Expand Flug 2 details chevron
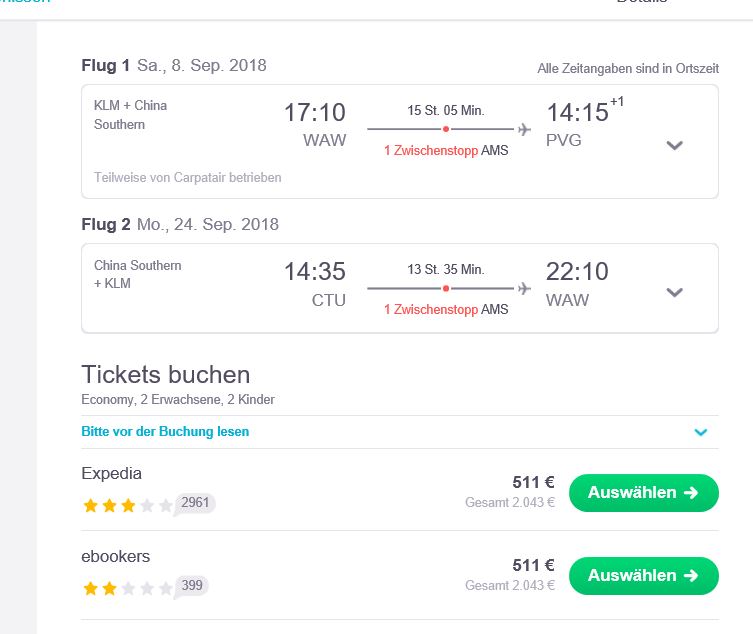 [674, 292]
